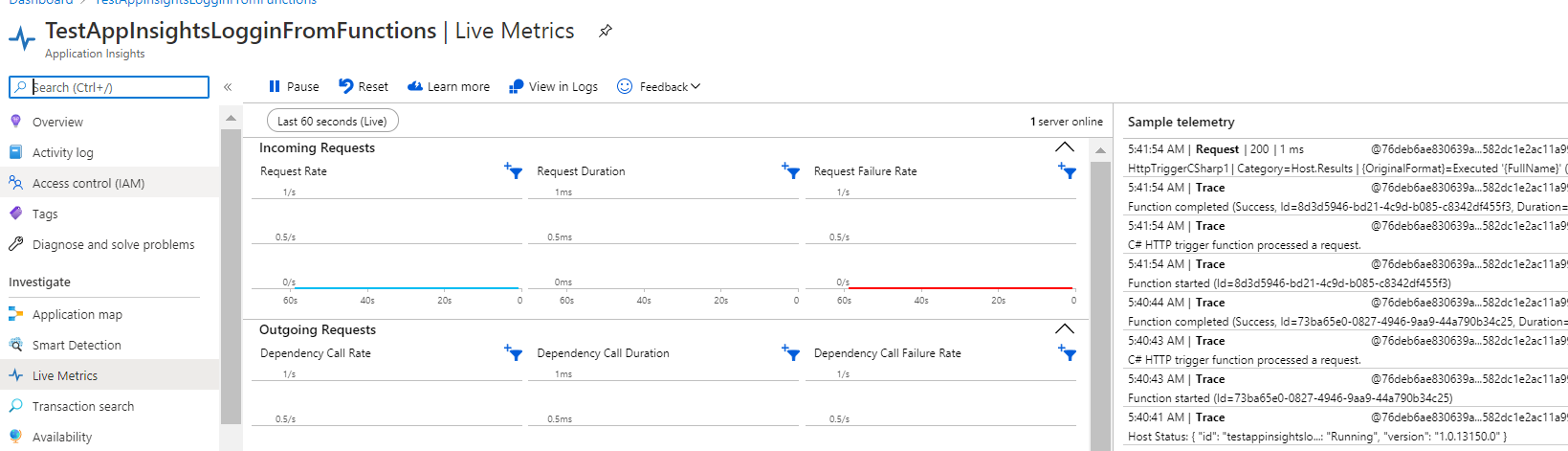Screen dimensions: 1568x451
Task: Click the Request Rate chart title
Action: click(x=294, y=171)
